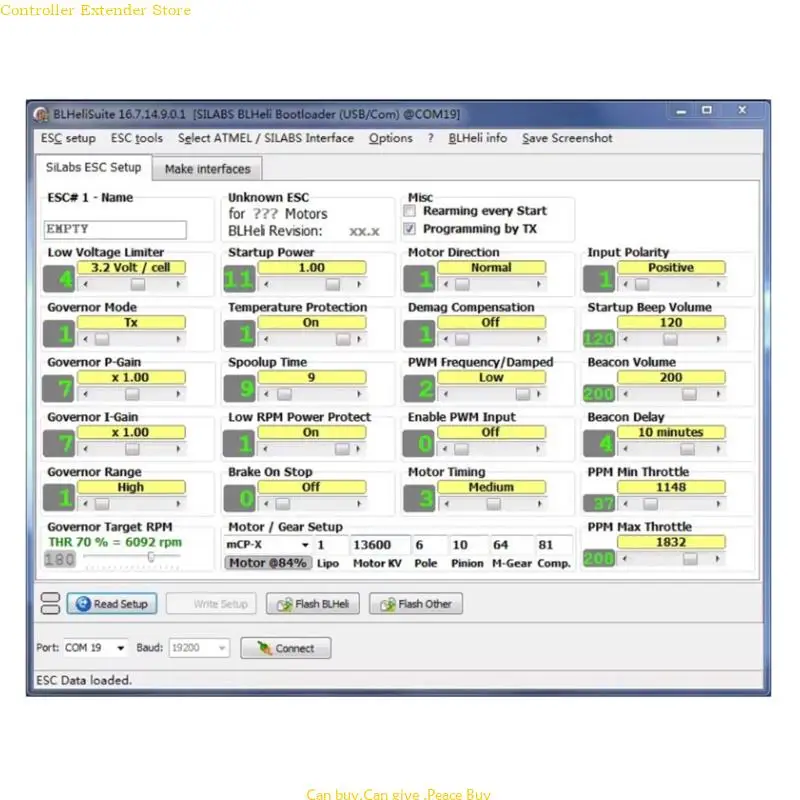Screen dimensions: 800x800
Task: Click left arrow of Low Voltage Limiter slider
Action: point(86,284)
